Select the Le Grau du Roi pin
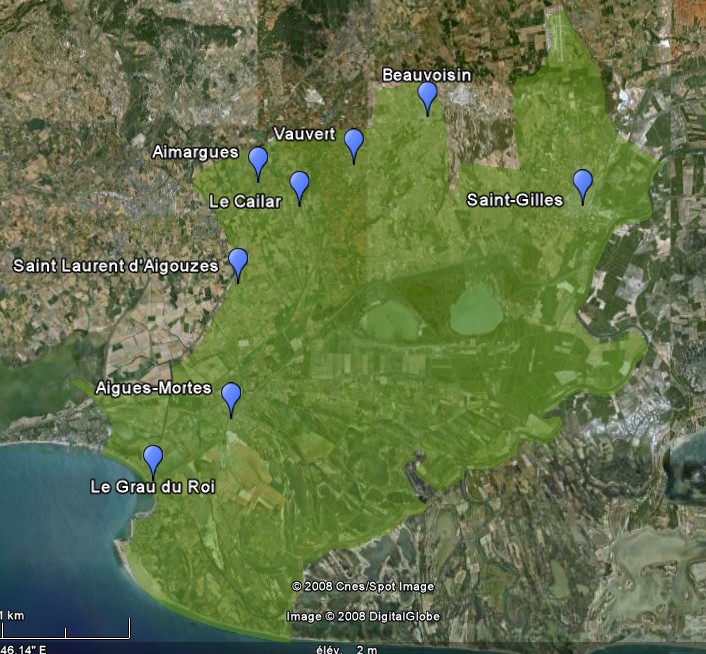 [153, 459]
